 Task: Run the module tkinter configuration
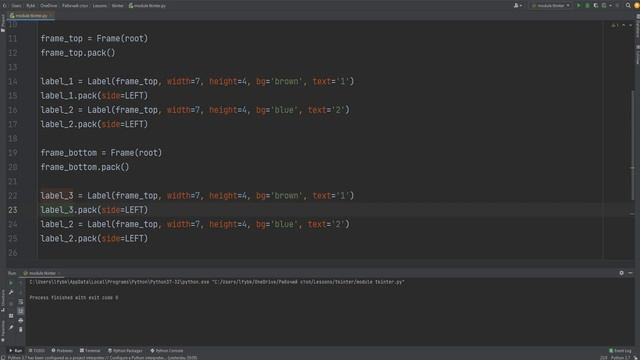tap(578, 6)
